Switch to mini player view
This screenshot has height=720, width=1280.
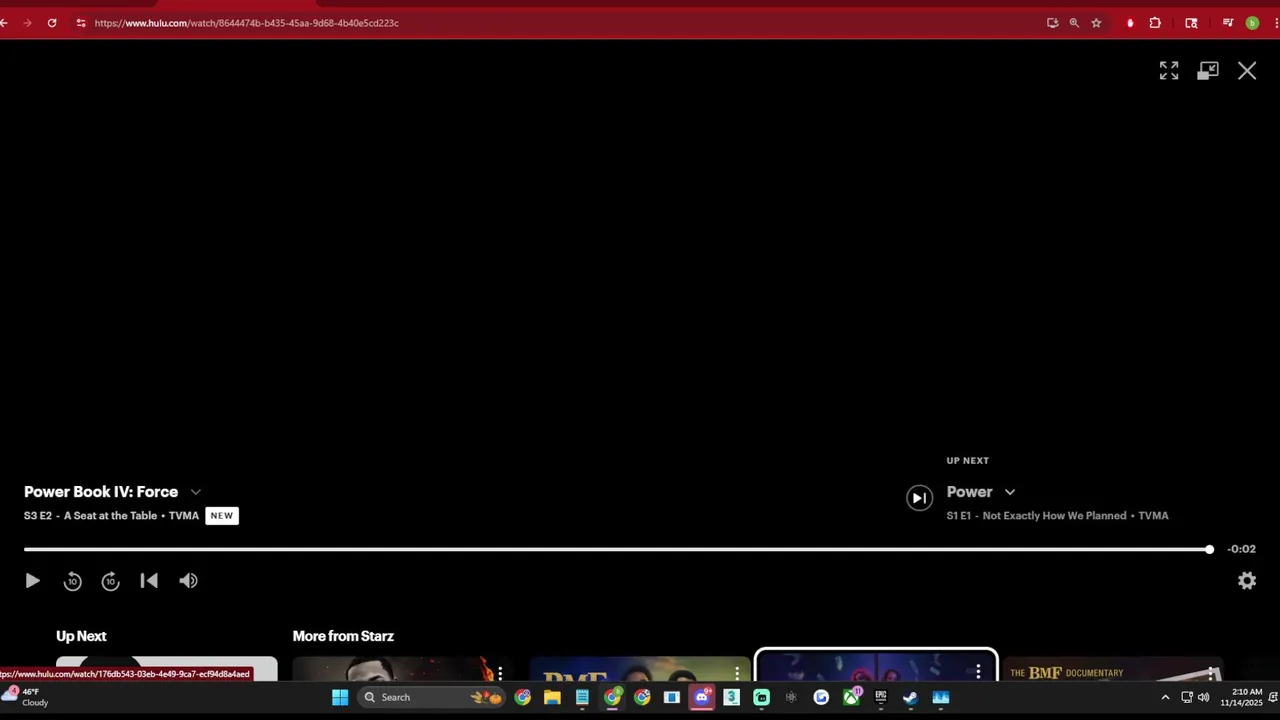tap(1208, 71)
